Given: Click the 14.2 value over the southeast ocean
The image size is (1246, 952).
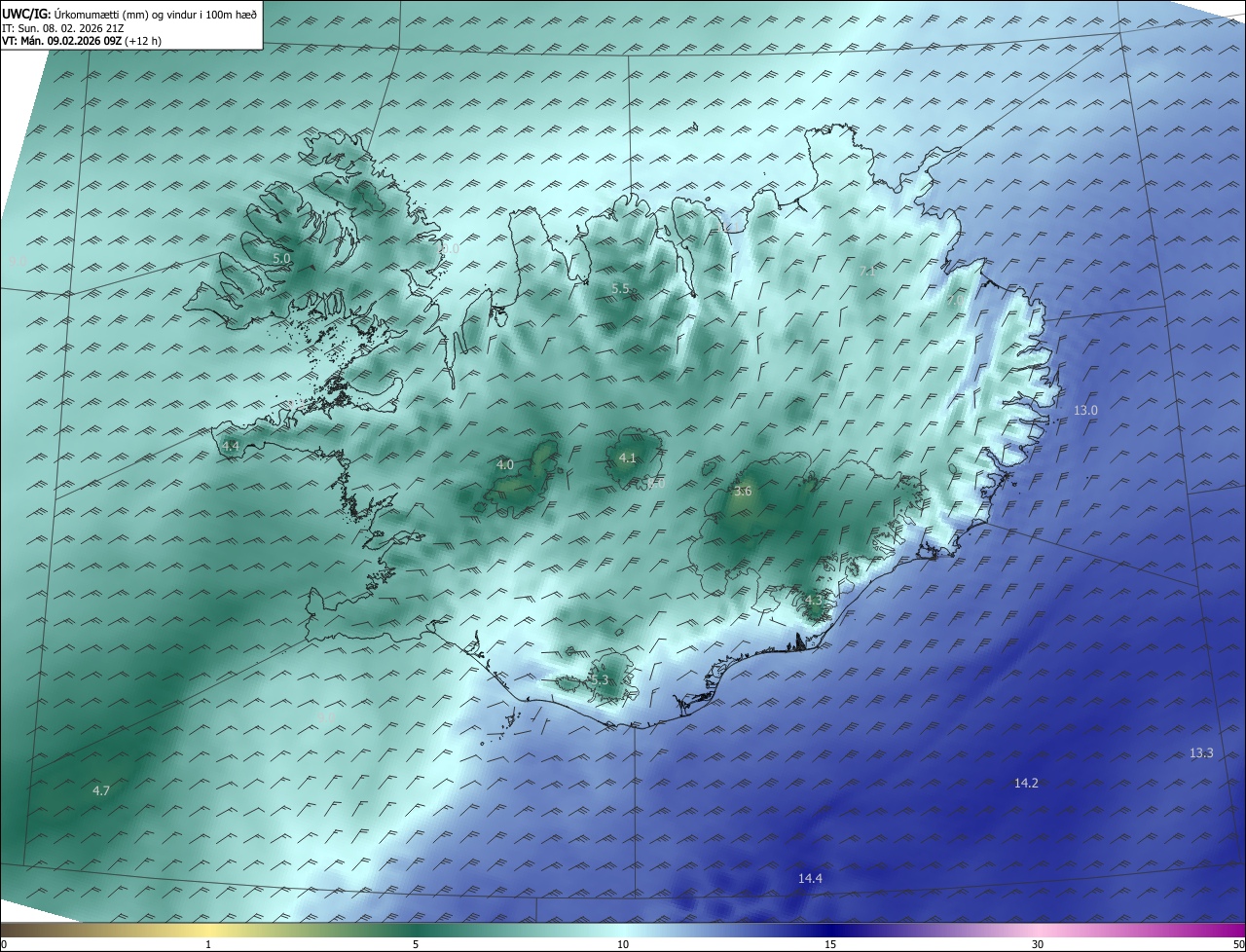Looking at the screenshot, I should click(x=1026, y=784).
